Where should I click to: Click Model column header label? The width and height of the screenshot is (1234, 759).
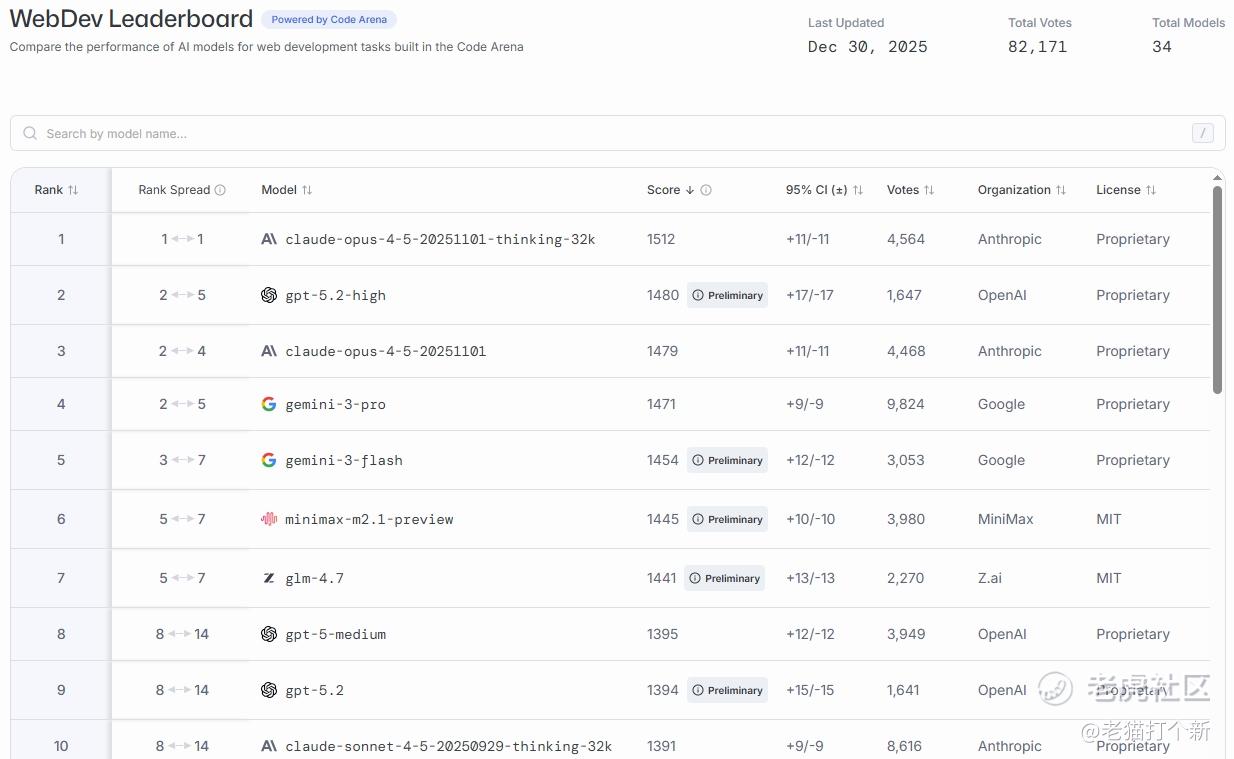(x=279, y=190)
